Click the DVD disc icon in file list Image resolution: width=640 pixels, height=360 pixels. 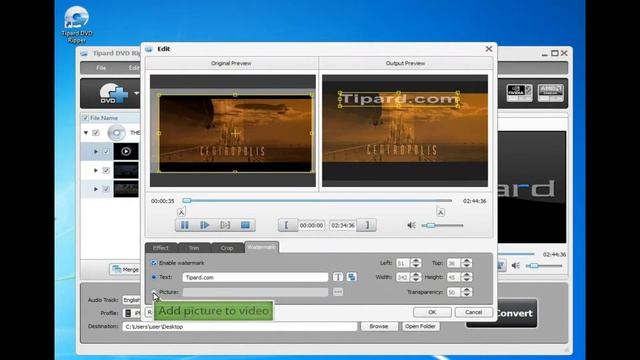pyautogui.click(x=116, y=133)
